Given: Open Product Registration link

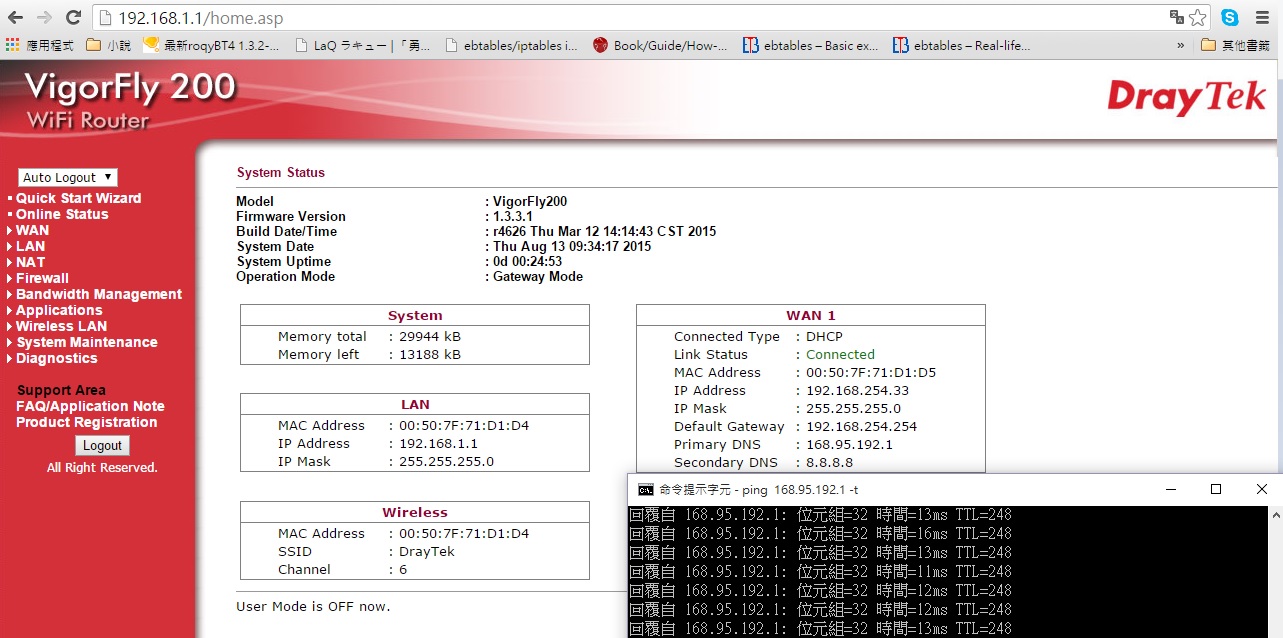Looking at the screenshot, I should tap(86, 422).
